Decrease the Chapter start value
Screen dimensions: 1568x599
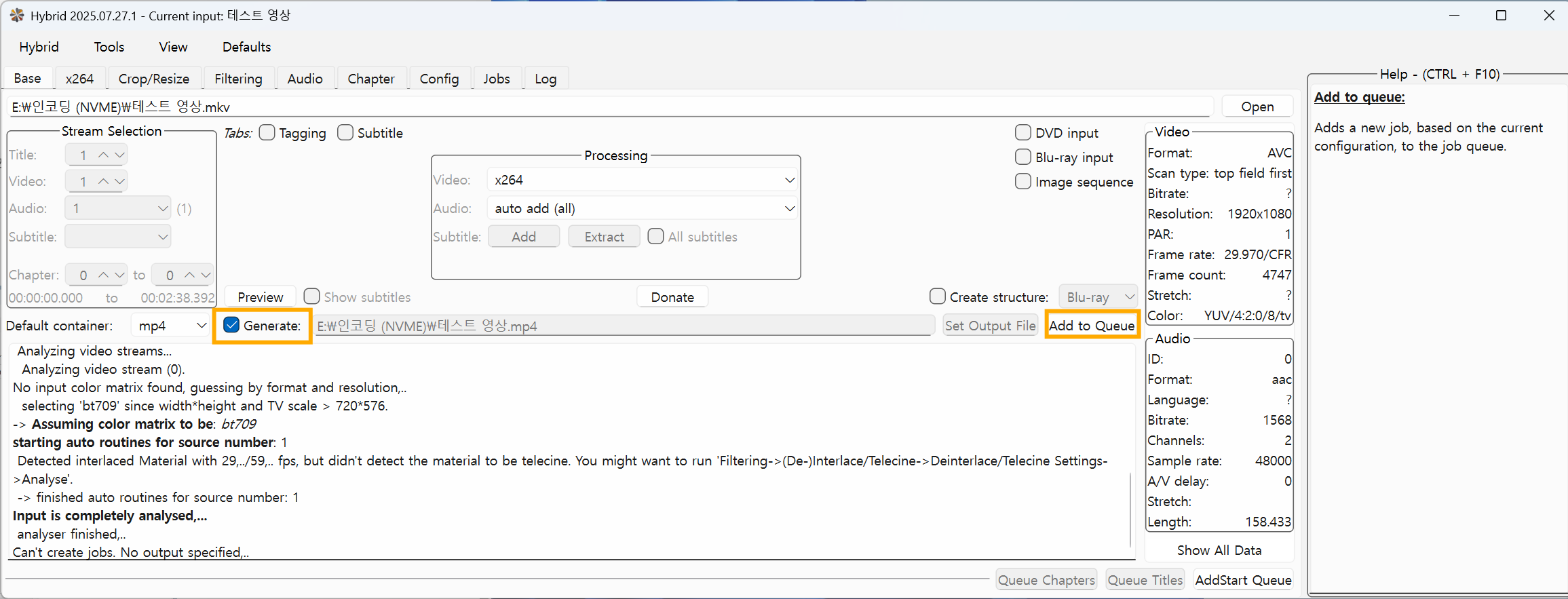(119, 275)
